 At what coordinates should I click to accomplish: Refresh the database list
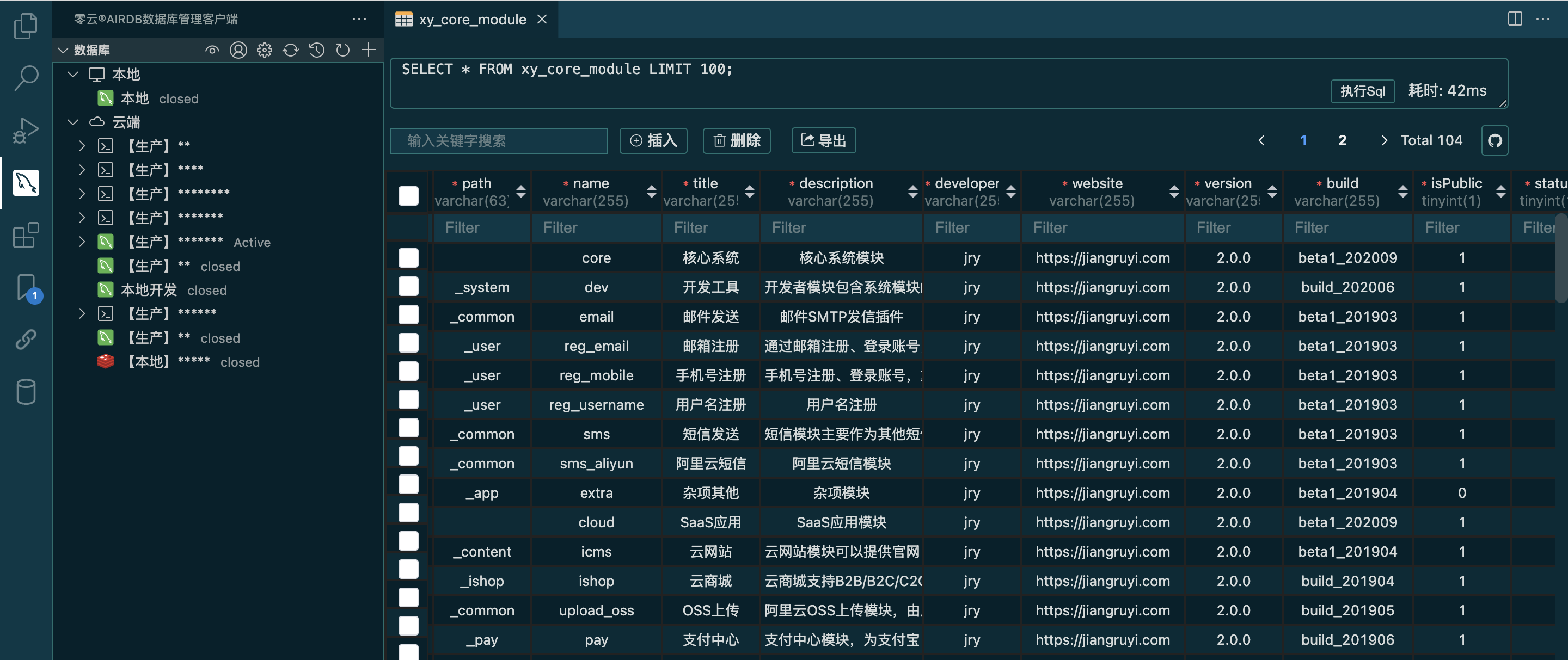(x=342, y=50)
